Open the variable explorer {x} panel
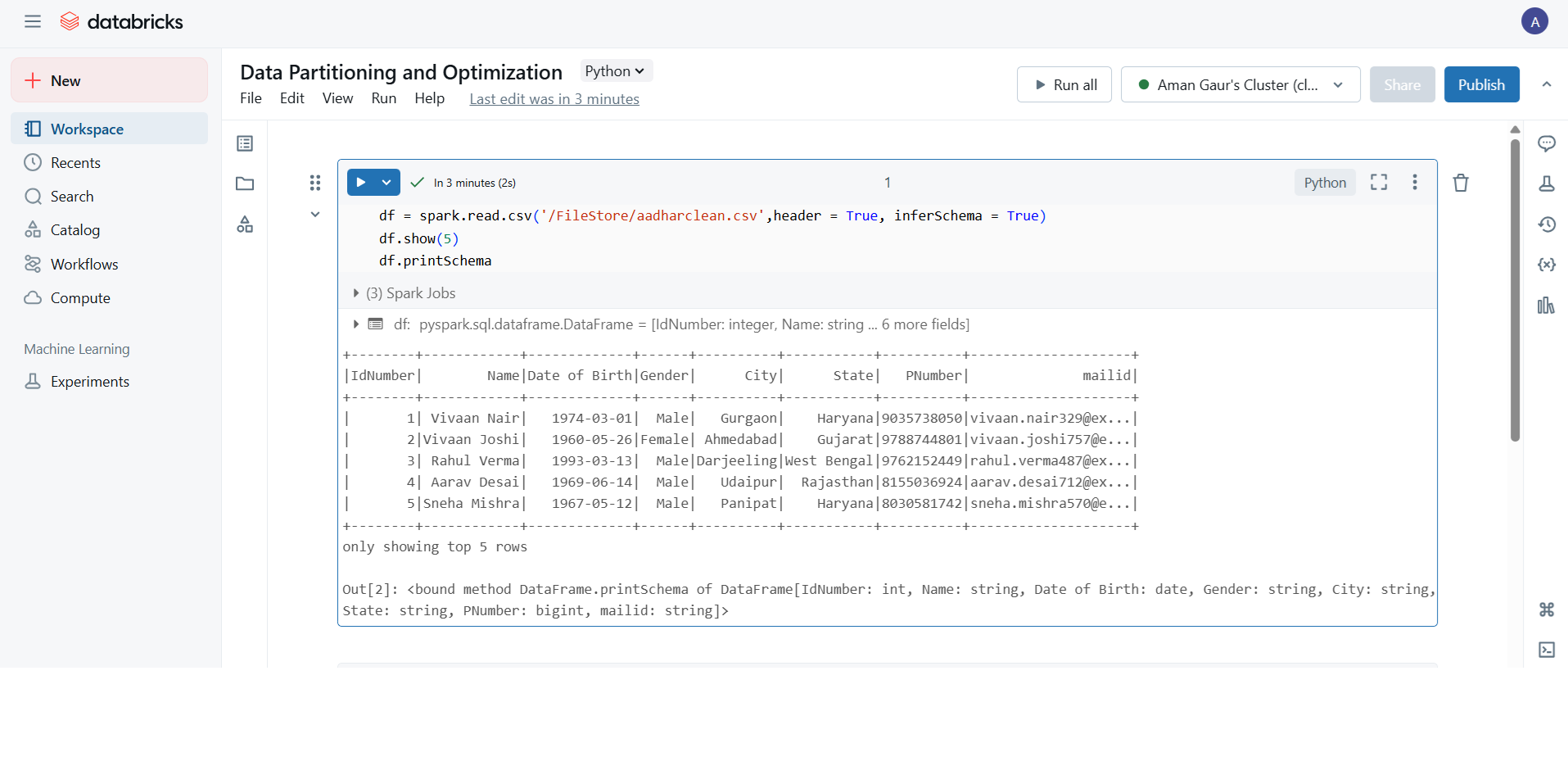The image size is (1568, 784). pos(1548,265)
